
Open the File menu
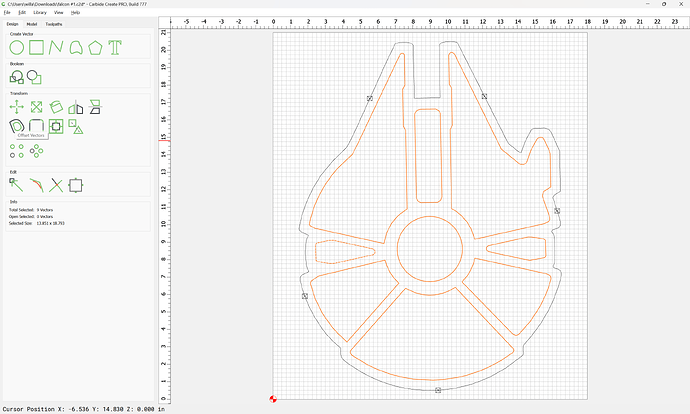click(x=7, y=12)
